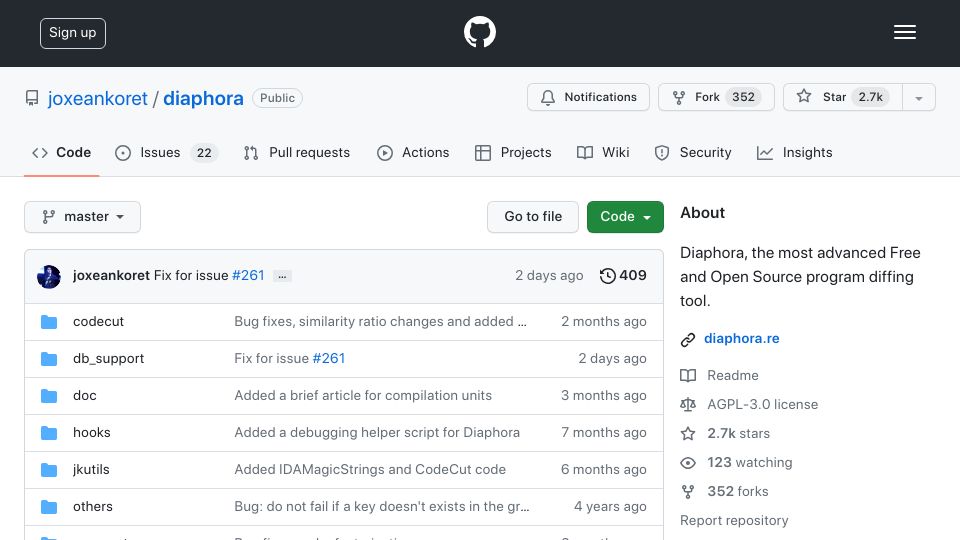
Task: Click the codecut folder icon
Action: tap(49, 322)
